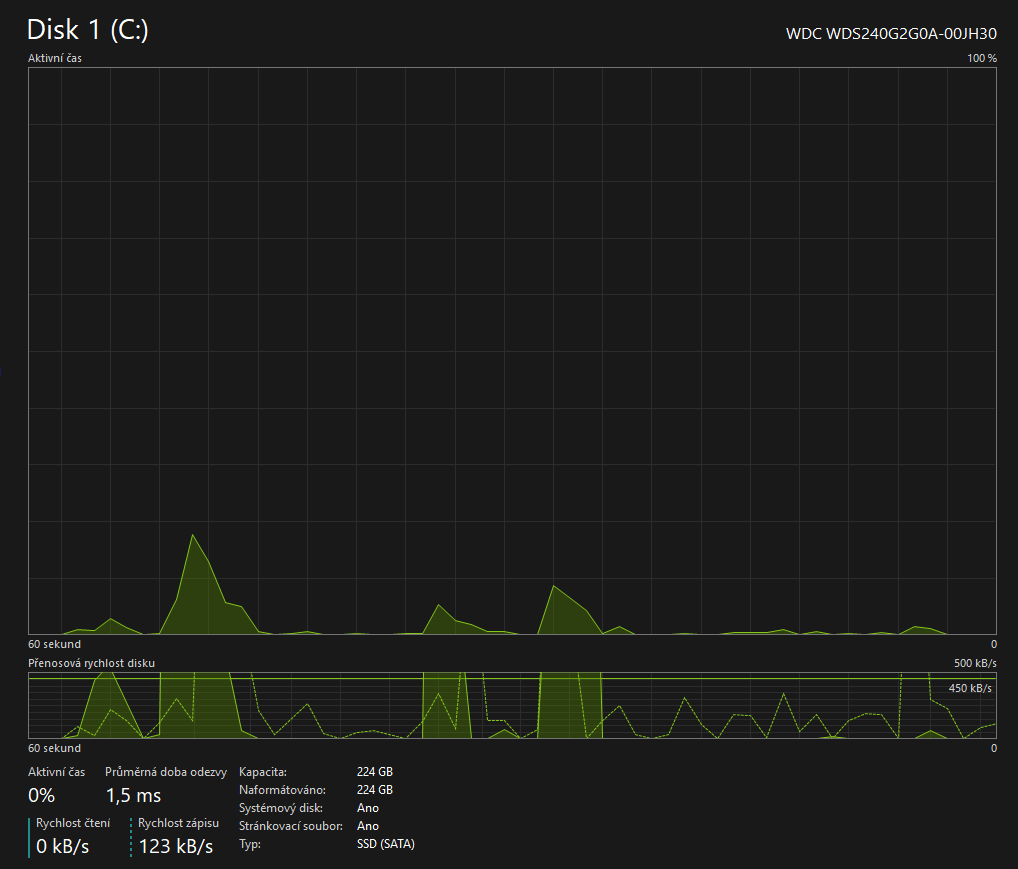Screen dimensions: 1018x869
Task: Click the "Přenosová rychlost disku" label
Action: pyautogui.click(x=91, y=663)
